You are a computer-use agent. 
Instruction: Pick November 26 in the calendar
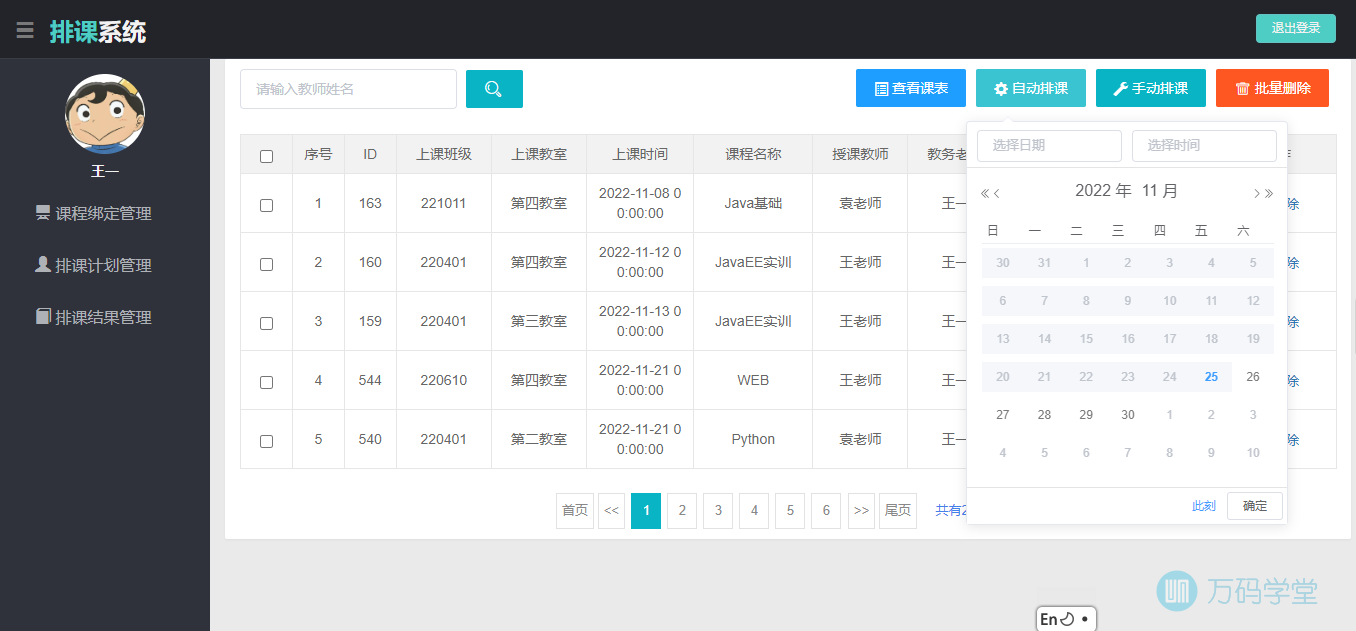[1252, 377]
